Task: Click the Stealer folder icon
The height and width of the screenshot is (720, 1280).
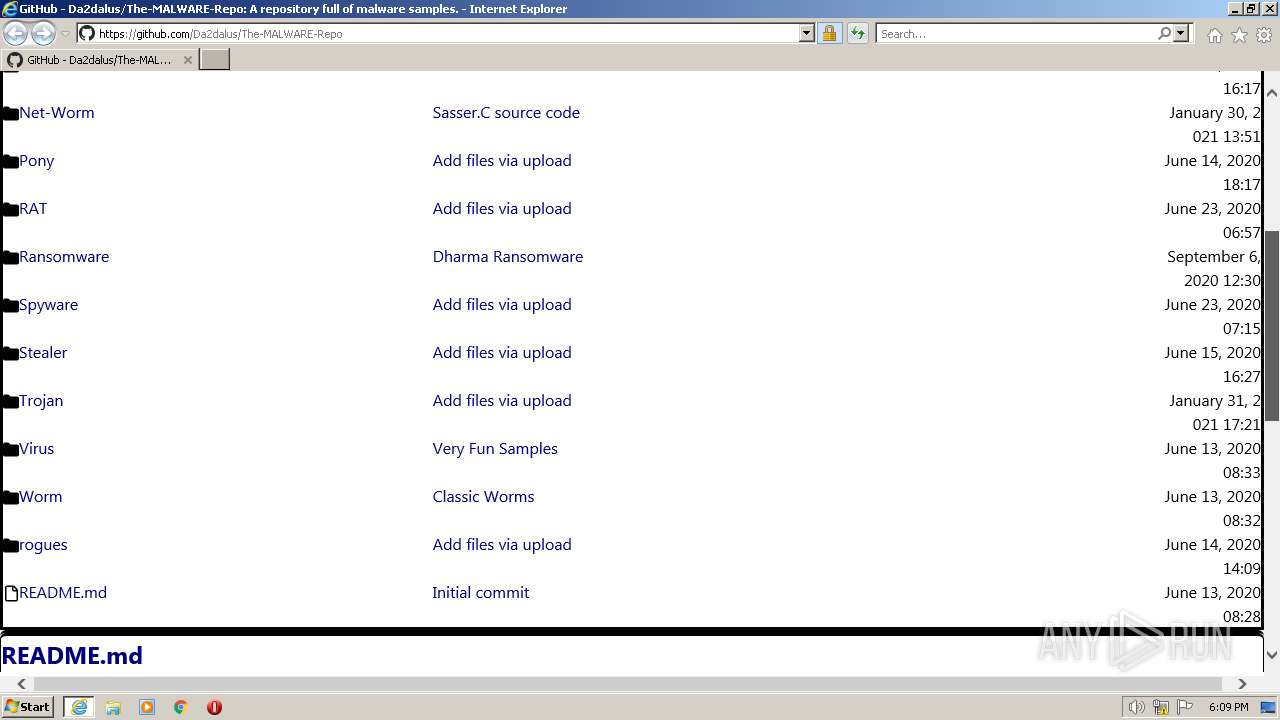Action: point(11,353)
